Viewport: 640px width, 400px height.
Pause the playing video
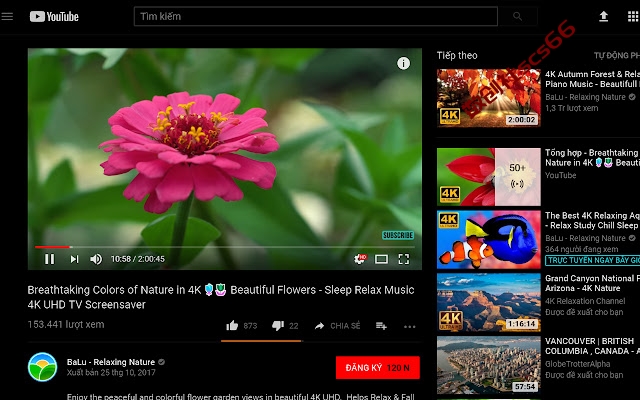[x=49, y=259]
